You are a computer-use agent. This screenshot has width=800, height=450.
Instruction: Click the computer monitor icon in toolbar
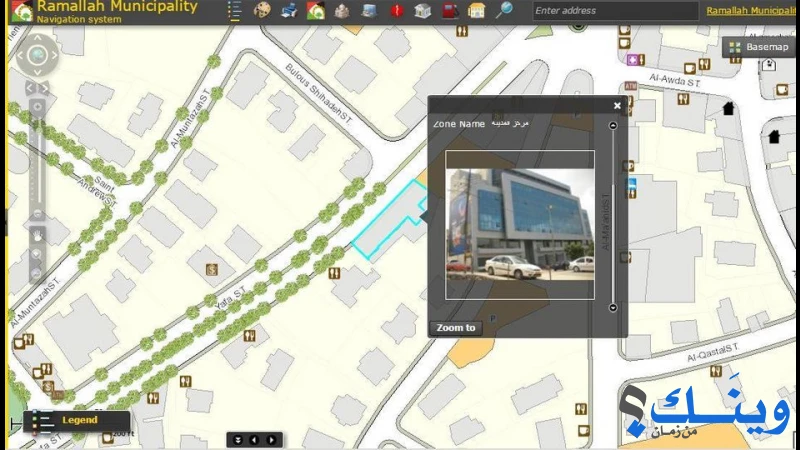point(369,10)
